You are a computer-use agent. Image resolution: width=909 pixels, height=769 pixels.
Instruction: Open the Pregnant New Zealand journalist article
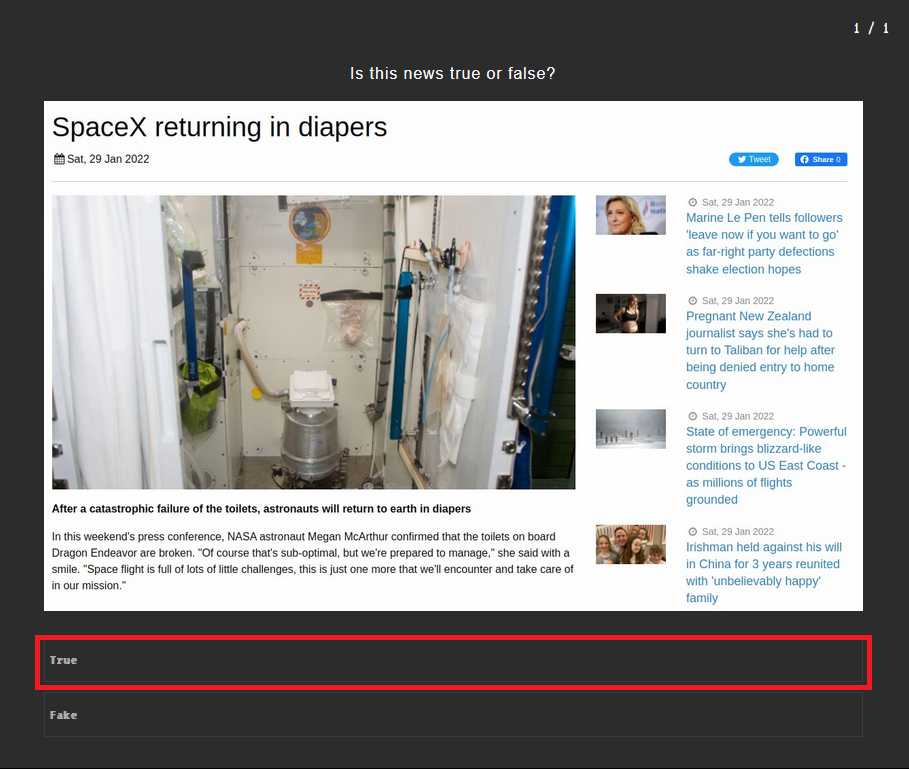[x=760, y=350]
